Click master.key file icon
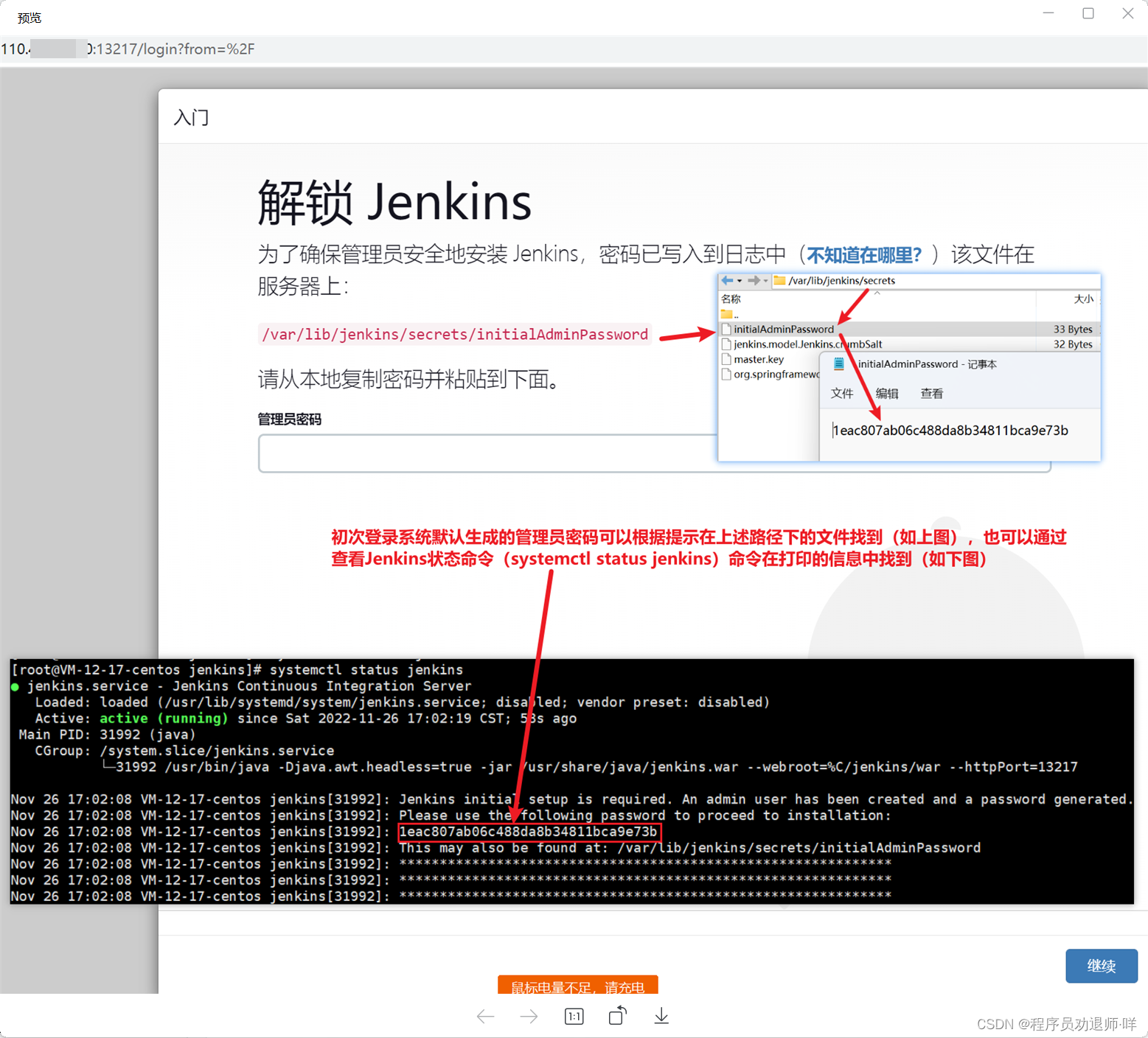Viewport: 1148px width, 1038px height. click(726, 359)
